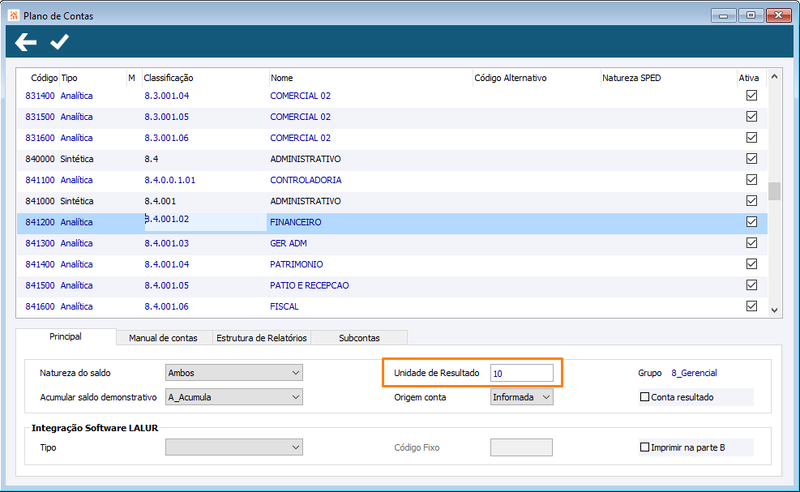Click classification 8.3.001.05
The height and width of the screenshot is (492, 800).
point(166,116)
